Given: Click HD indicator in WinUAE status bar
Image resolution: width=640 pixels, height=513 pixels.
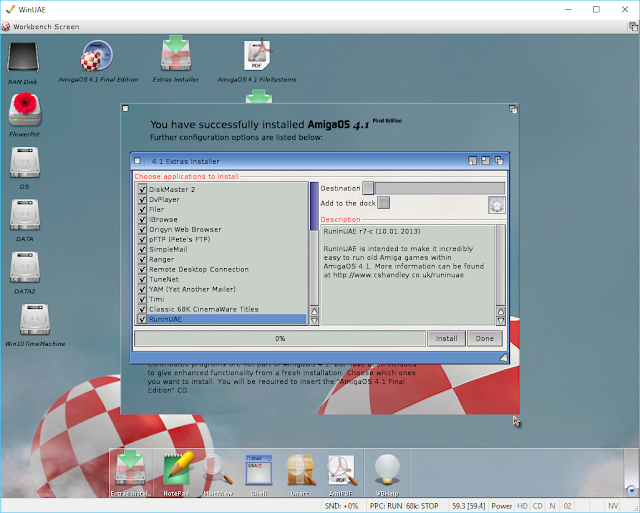Looking at the screenshot, I should click(522, 506).
